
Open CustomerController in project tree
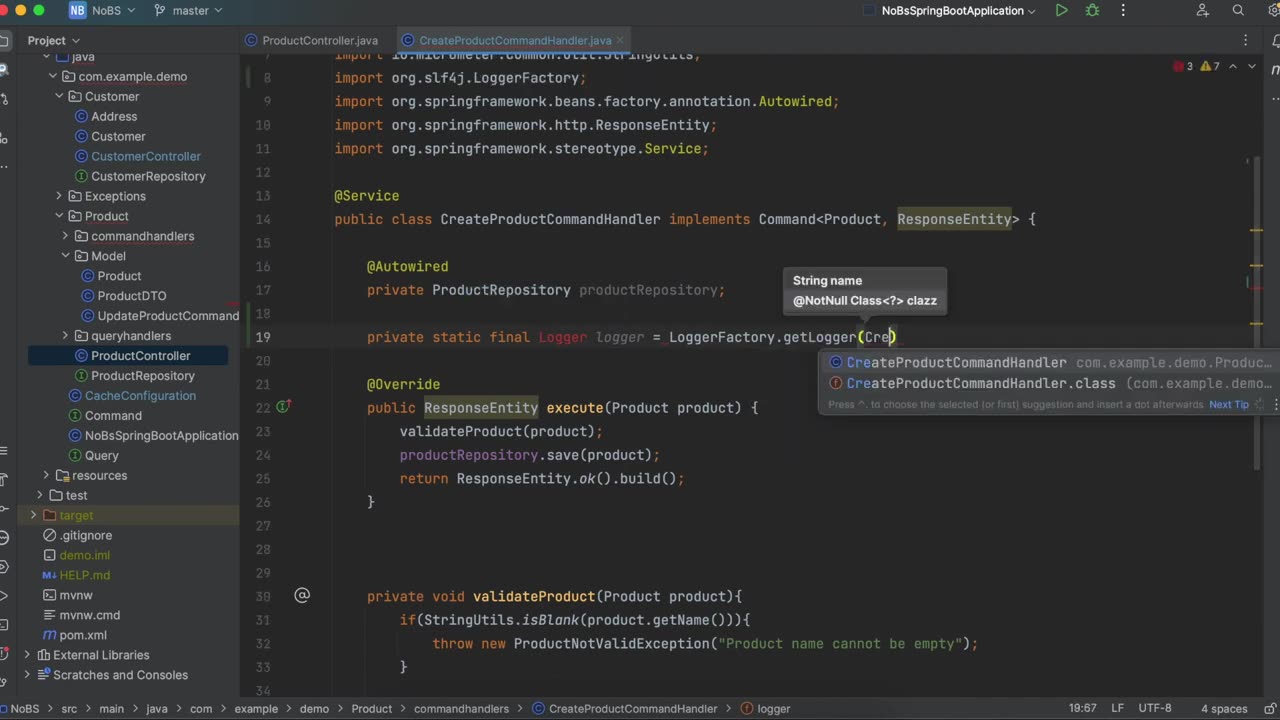click(145, 156)
